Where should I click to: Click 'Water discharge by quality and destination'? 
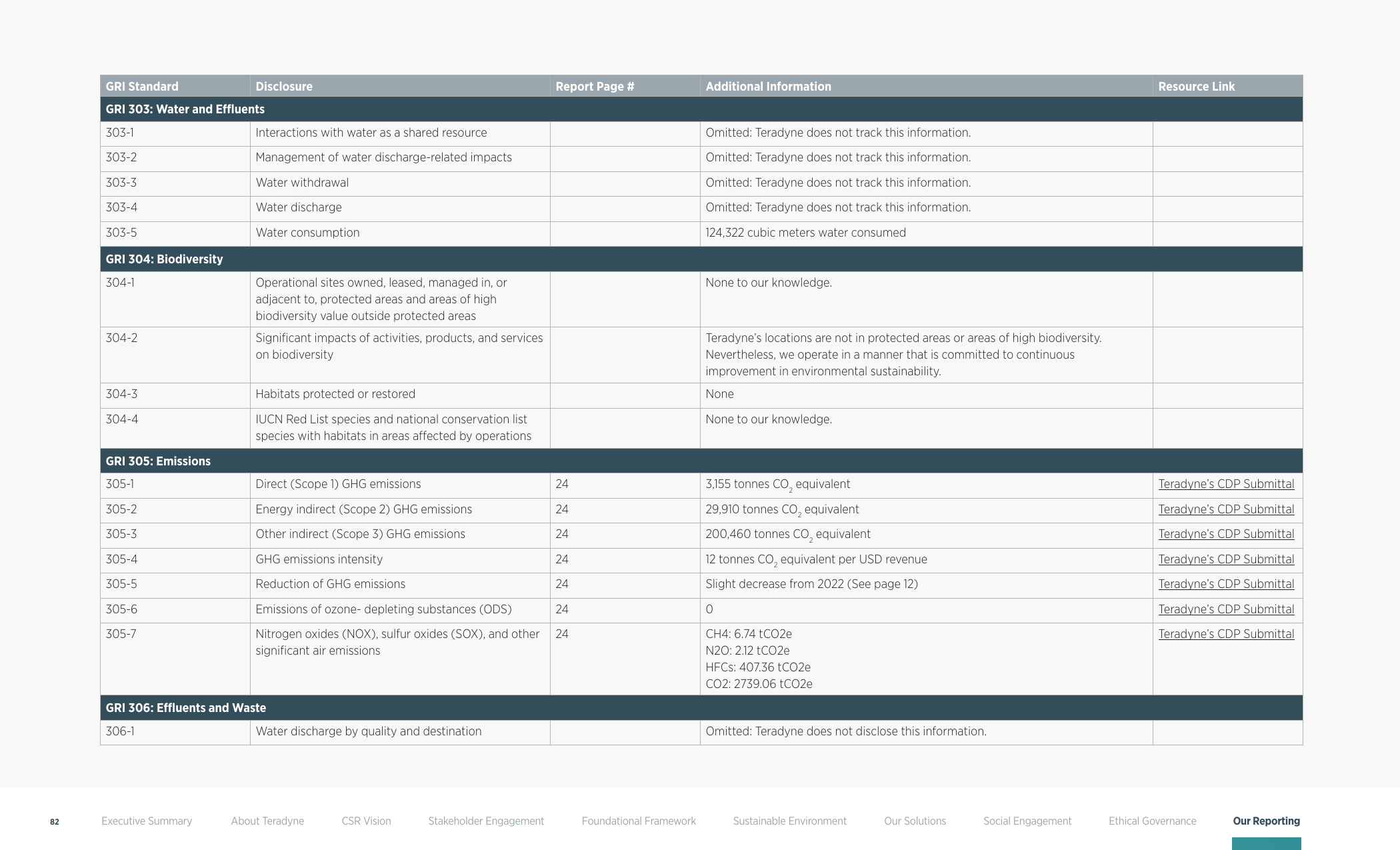(x=368, y=731)
